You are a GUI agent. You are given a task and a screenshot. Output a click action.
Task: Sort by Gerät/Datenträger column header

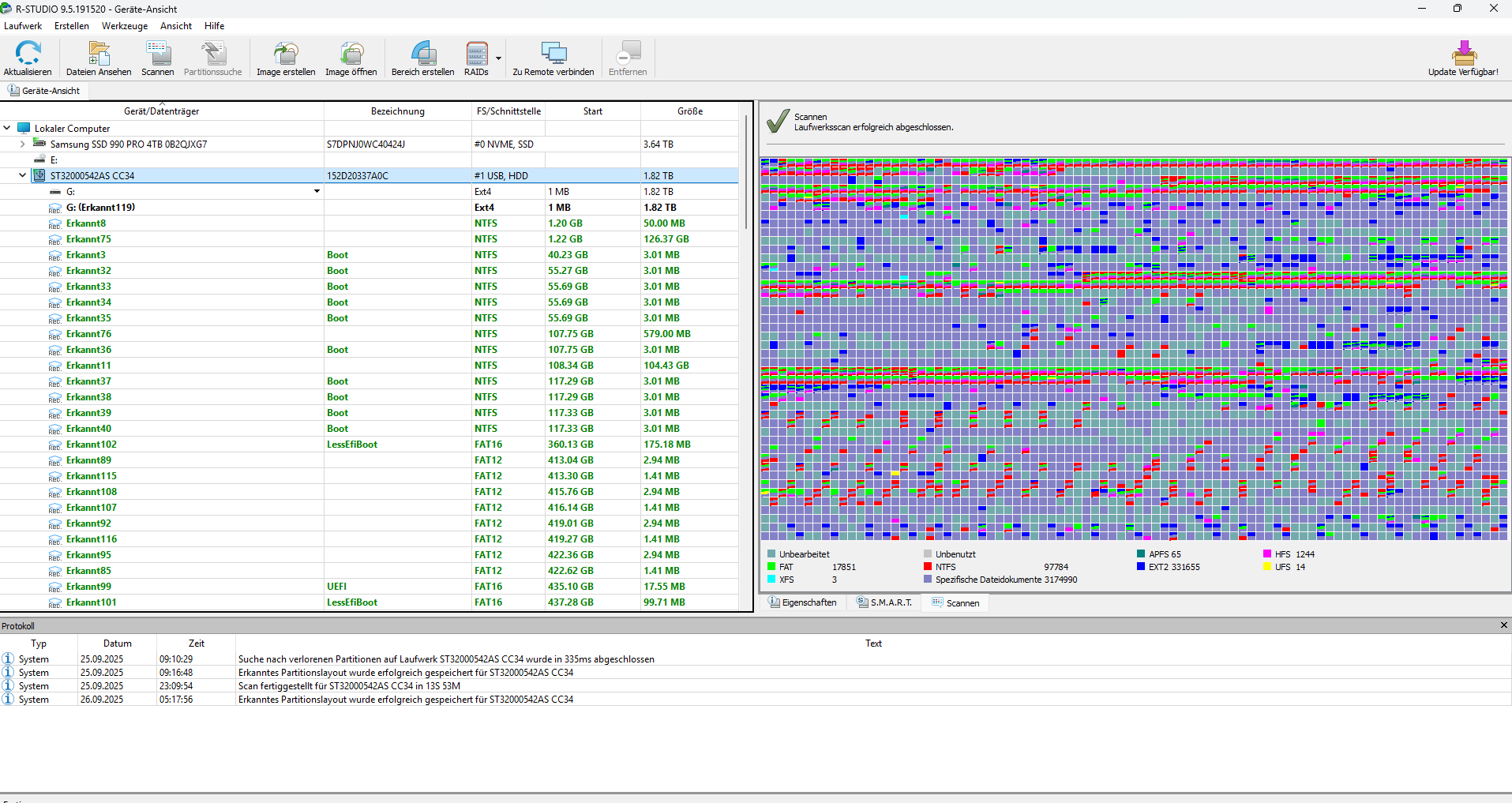[x=162, y=111]
